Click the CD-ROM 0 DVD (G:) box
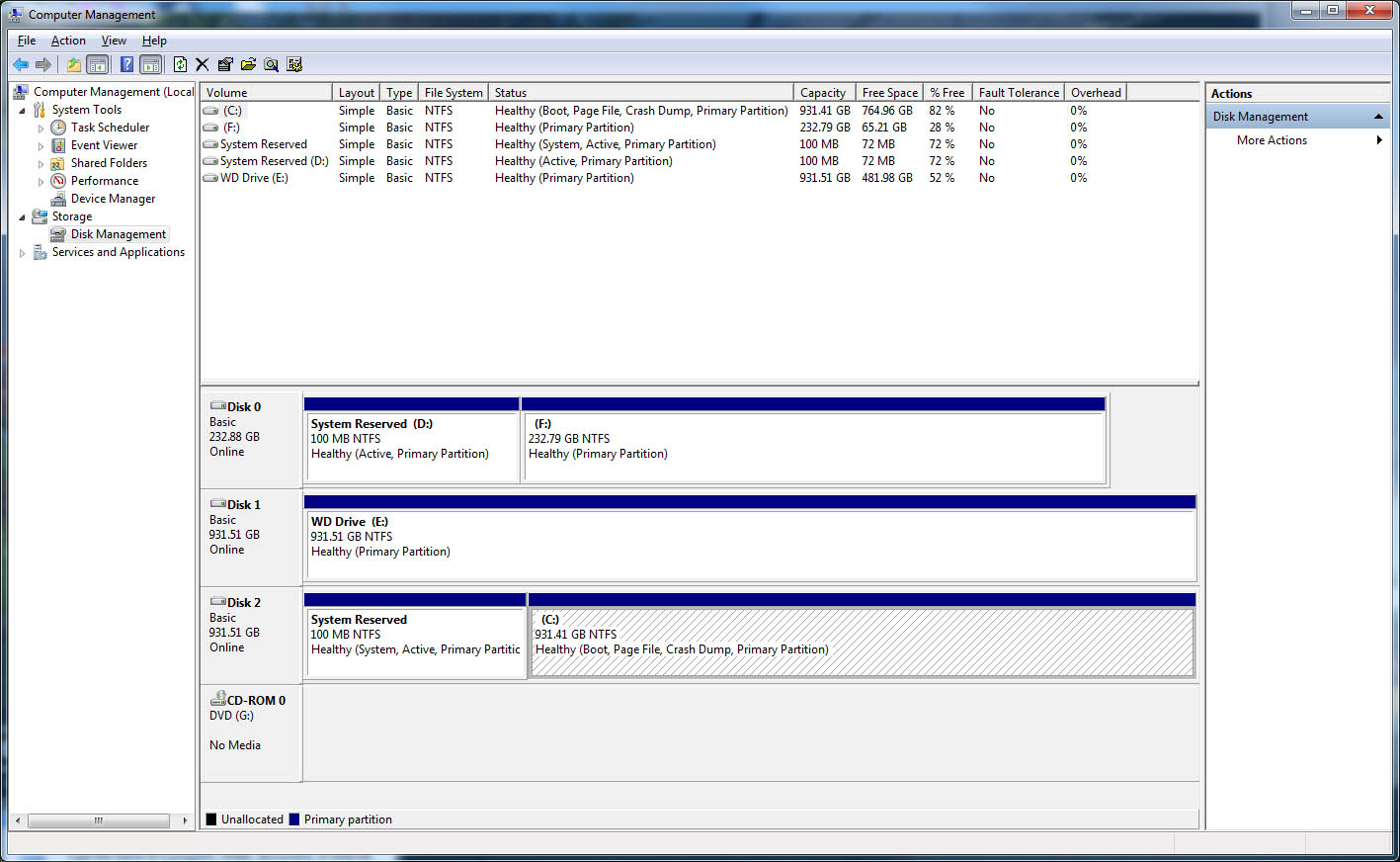The image size is (1400, 862). pyautogui.click(x=251, y=733)
